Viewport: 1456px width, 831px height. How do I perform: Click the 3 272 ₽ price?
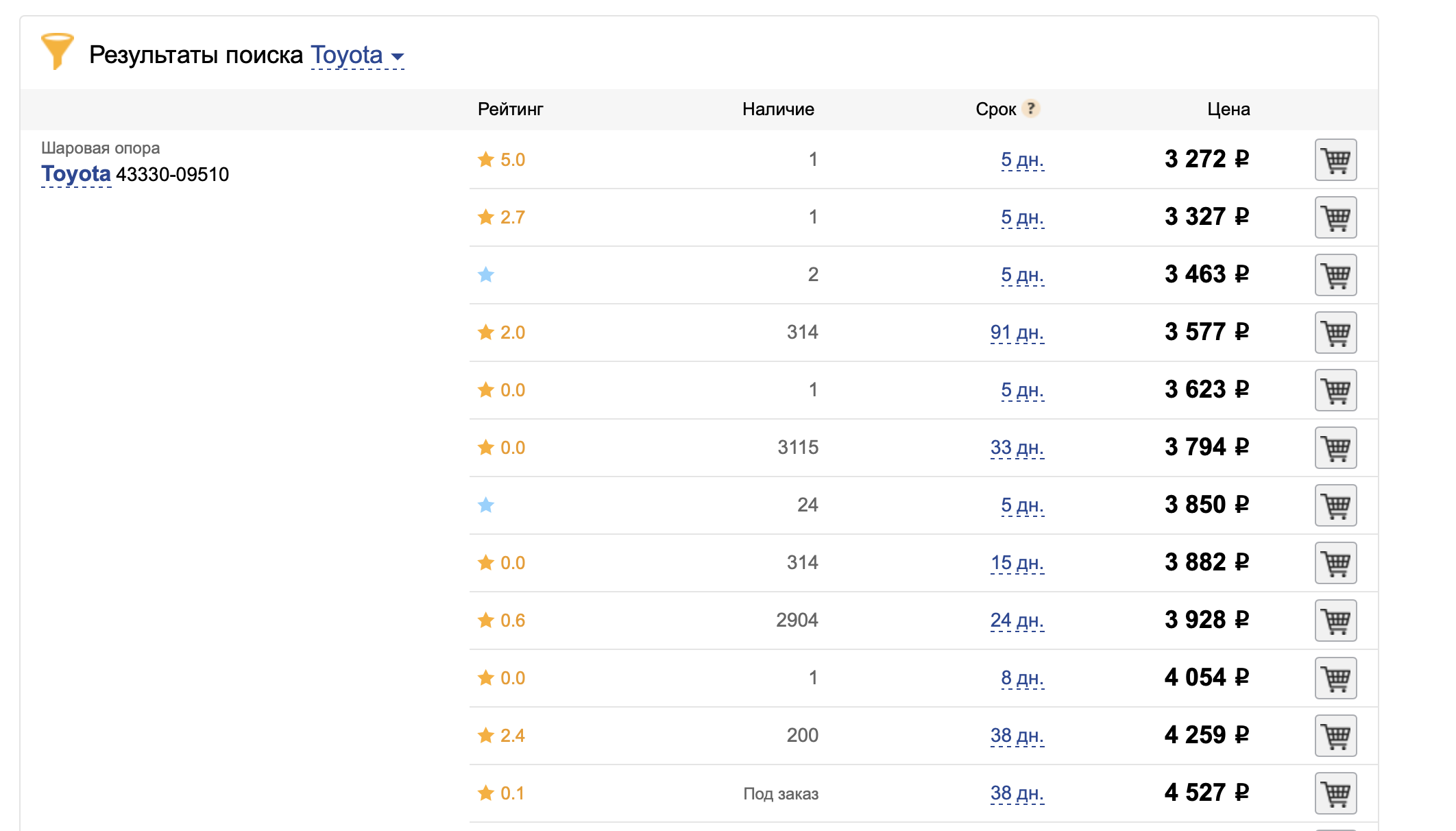1206,159
